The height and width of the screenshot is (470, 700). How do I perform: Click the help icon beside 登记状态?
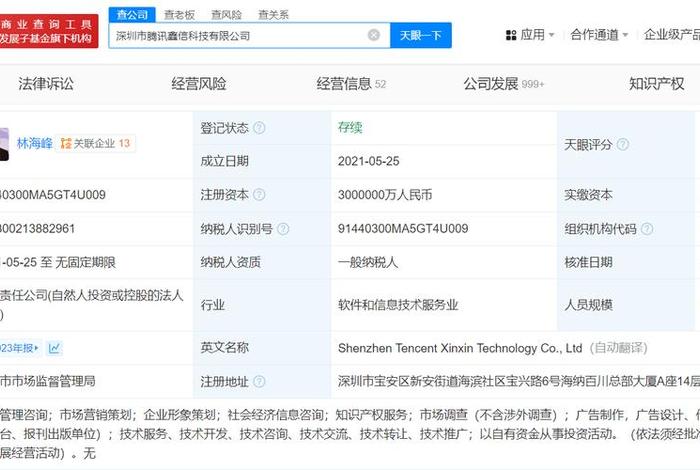(259, 128)
